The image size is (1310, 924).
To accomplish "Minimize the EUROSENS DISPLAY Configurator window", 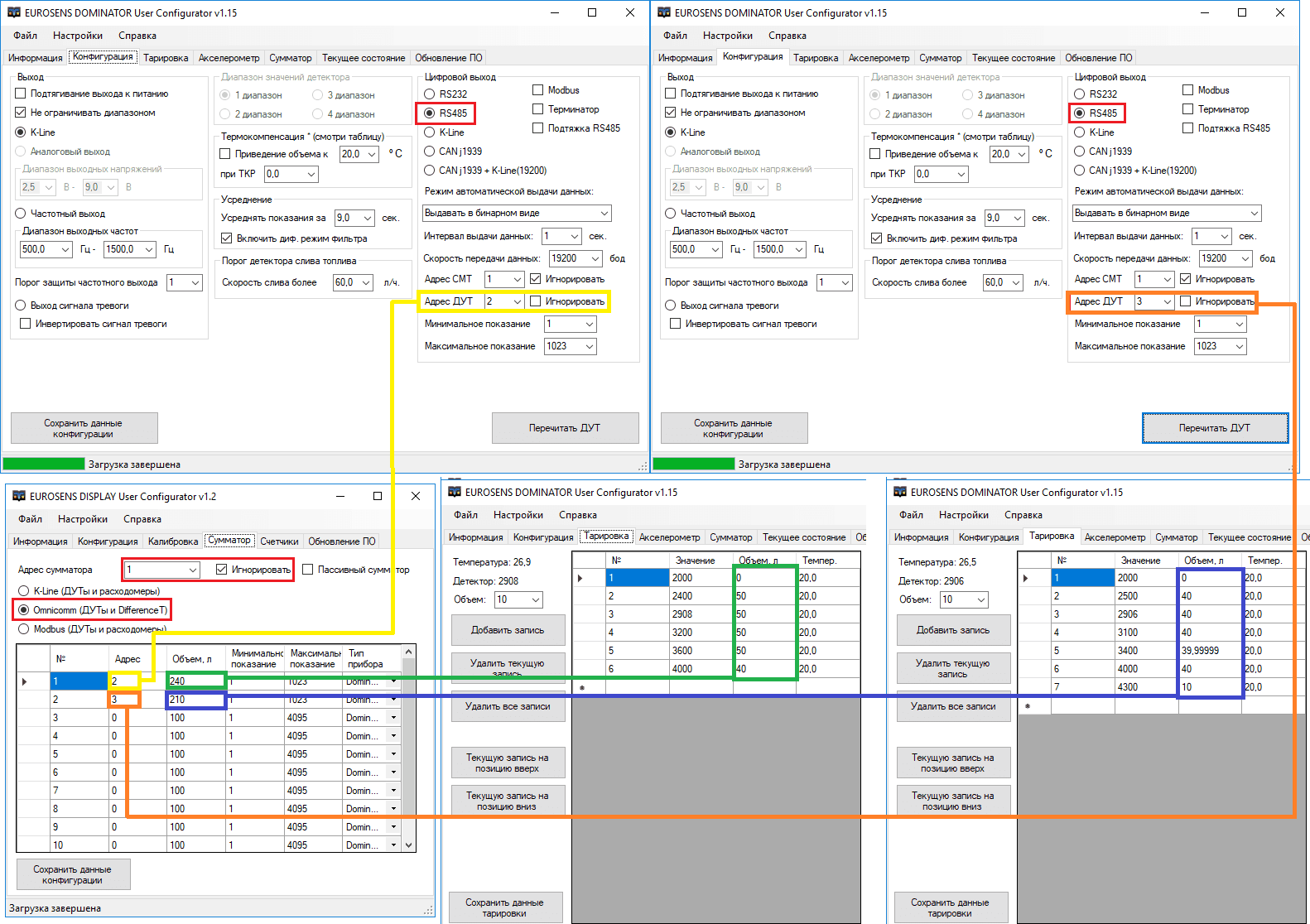I will [340, 496].
